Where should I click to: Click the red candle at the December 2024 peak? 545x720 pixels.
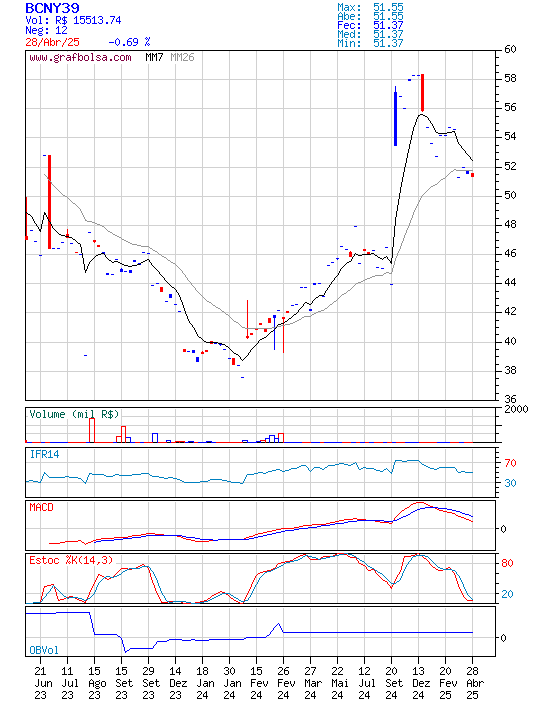click(x=422, y=92)
